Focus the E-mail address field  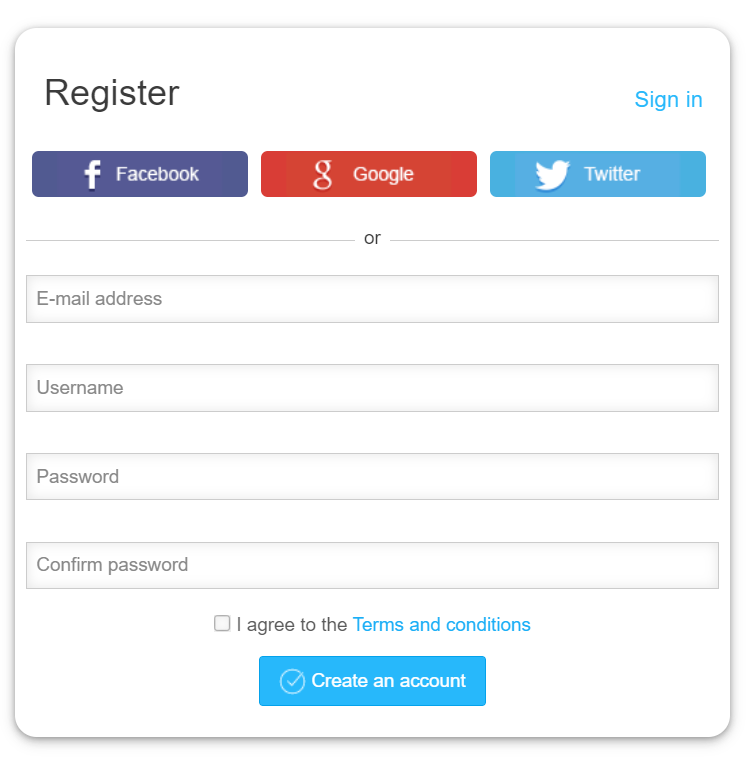click(372, 299)
